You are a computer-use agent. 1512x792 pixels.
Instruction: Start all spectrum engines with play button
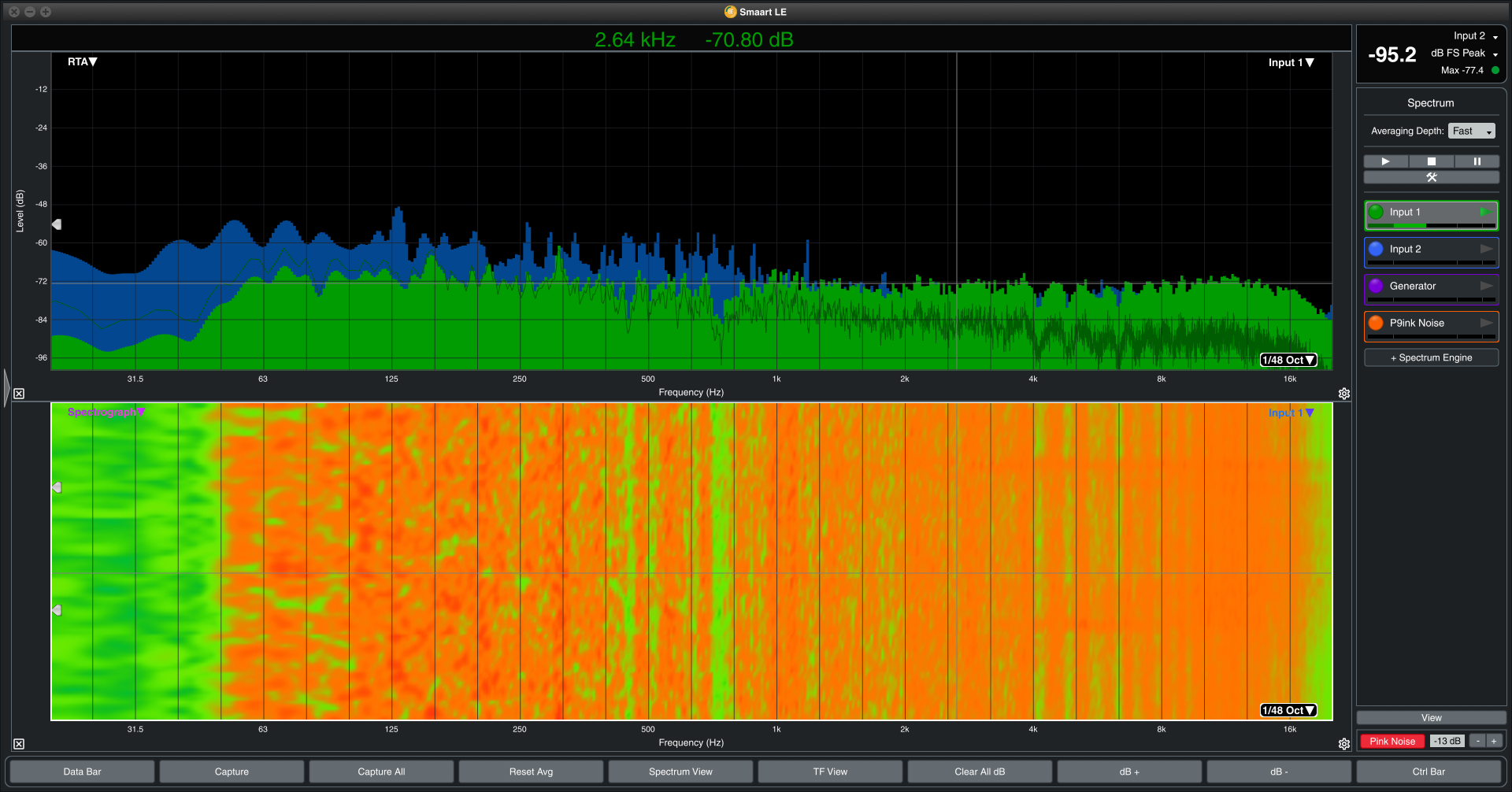(x=1386, y=161)
